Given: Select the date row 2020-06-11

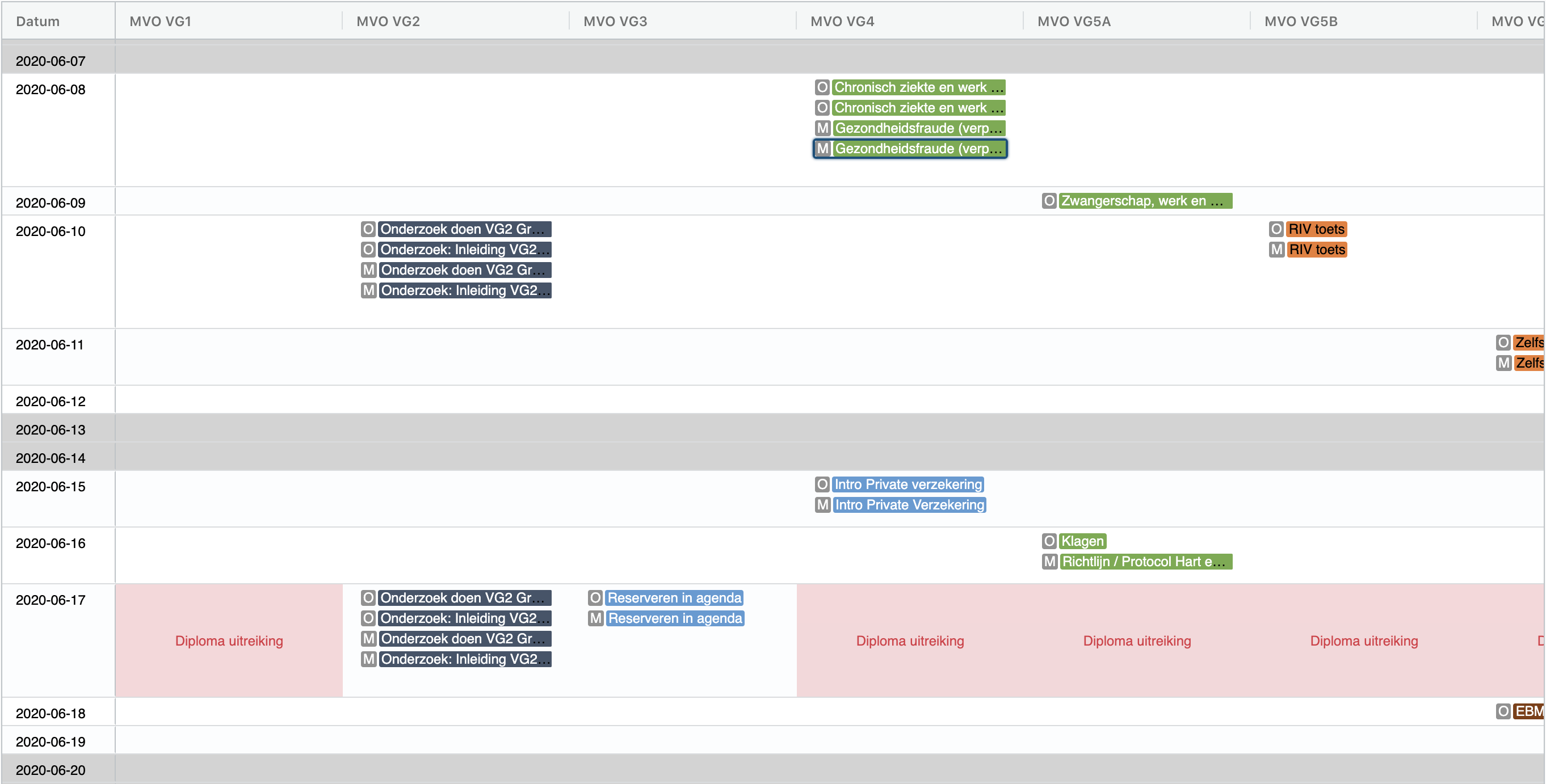Looking at the screenshot, I should (x=773, y=357).
